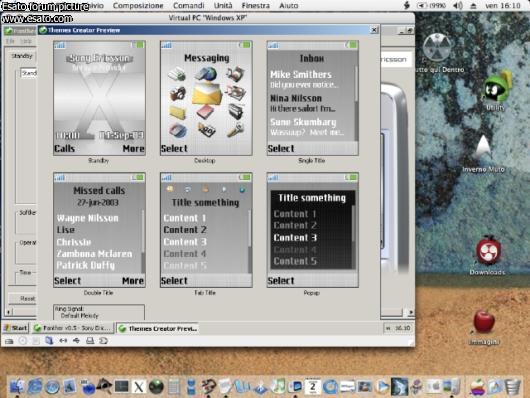
Task: Close the Themes Creator Preview window
Action: 374,30
